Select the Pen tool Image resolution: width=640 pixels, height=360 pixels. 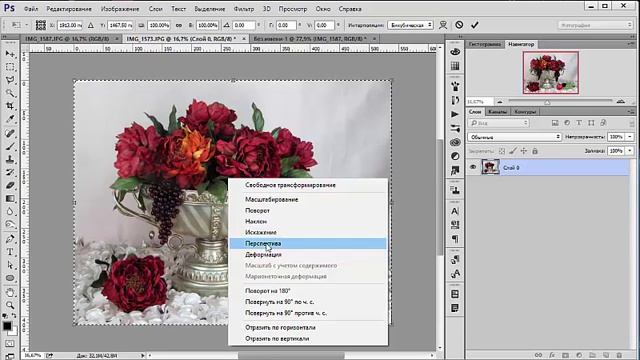pos(10,239)
